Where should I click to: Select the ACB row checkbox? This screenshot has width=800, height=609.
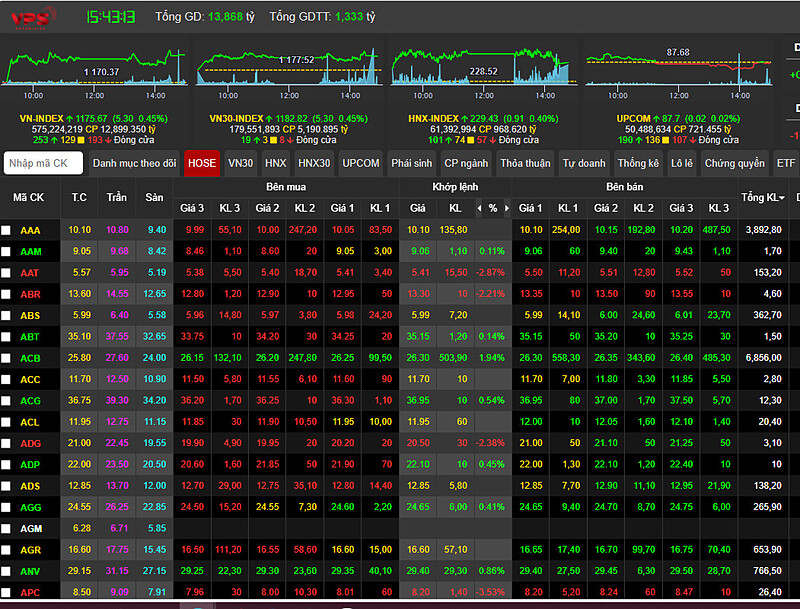(x=6, y=358)
